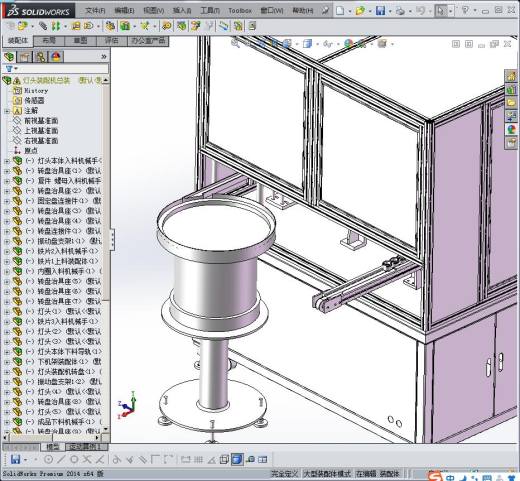Switch to the 评估 evaluate tab
The height and width of the screenshot is (481, 520).
(112, 41)
